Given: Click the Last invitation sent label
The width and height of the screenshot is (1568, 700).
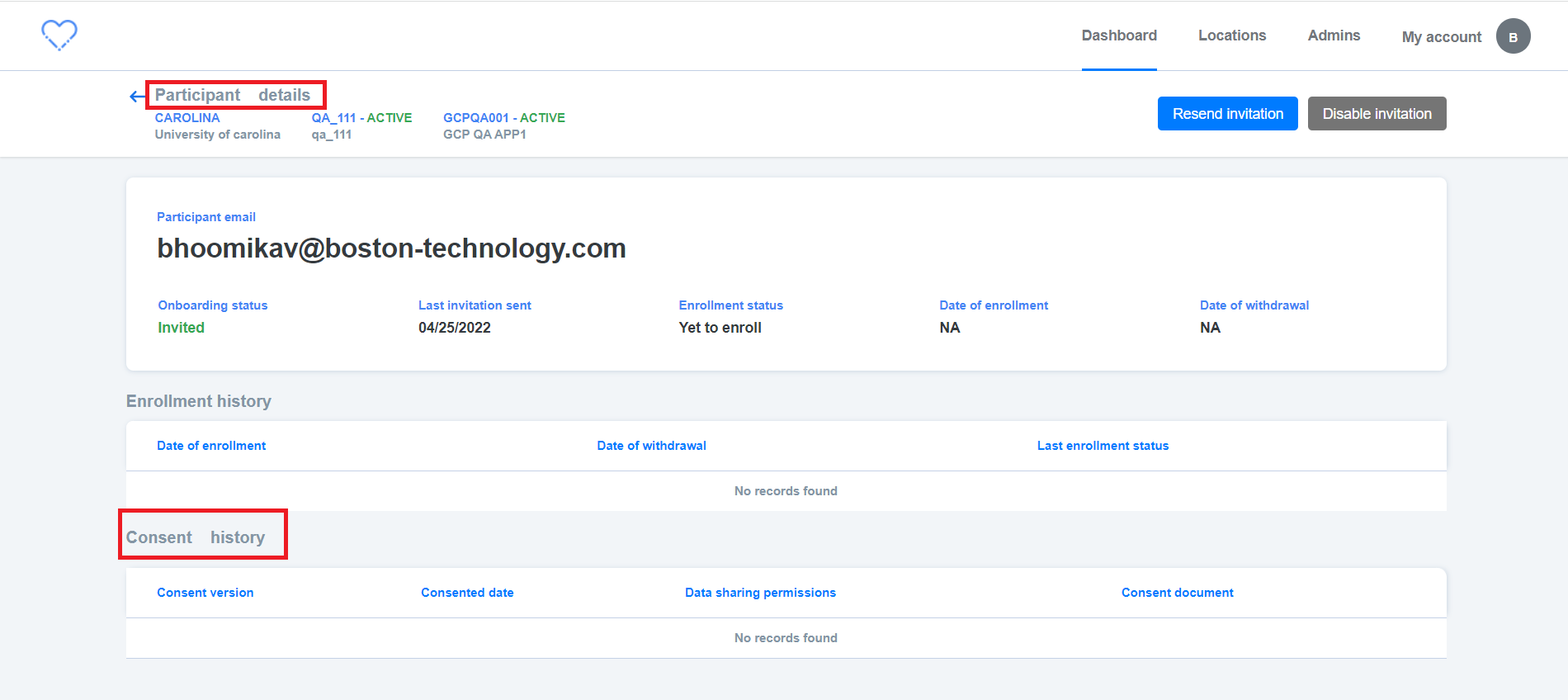Looking at the screenshot, I should (x=475, y=305).
